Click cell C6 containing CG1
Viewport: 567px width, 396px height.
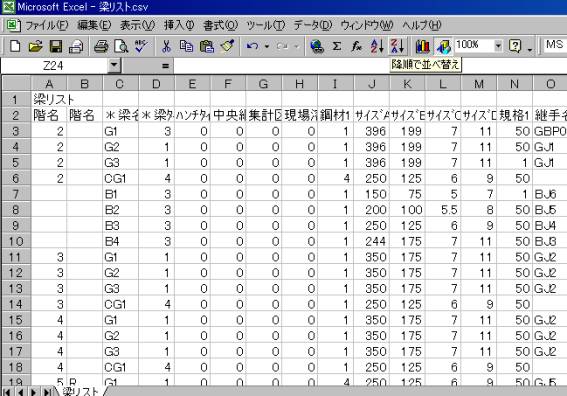click(x=120, y=178)
